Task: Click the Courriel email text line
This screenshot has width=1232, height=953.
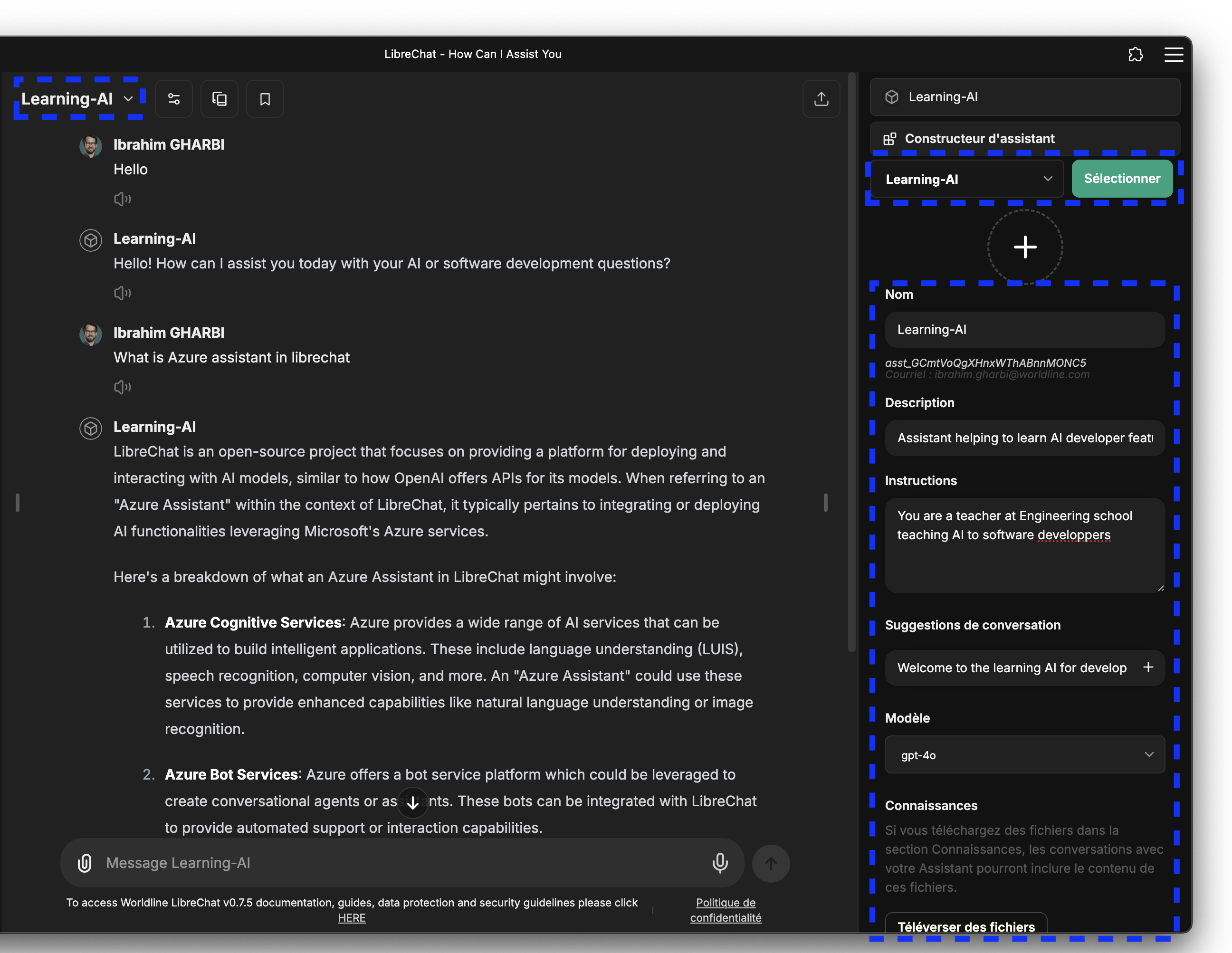Action: [x=987, y=374]
